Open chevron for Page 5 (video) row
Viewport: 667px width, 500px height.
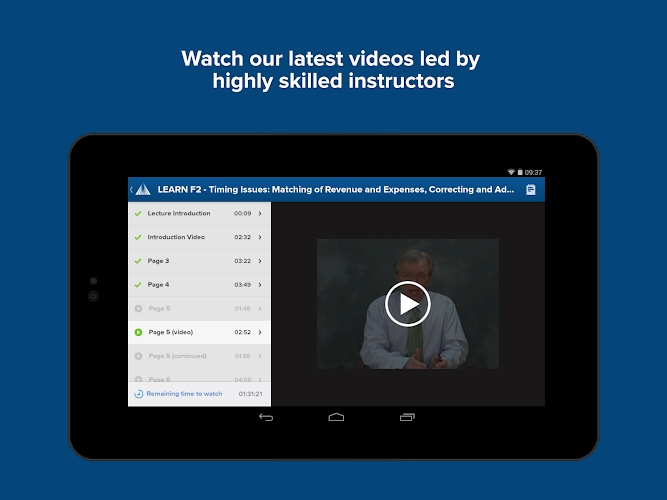(260, 332)
